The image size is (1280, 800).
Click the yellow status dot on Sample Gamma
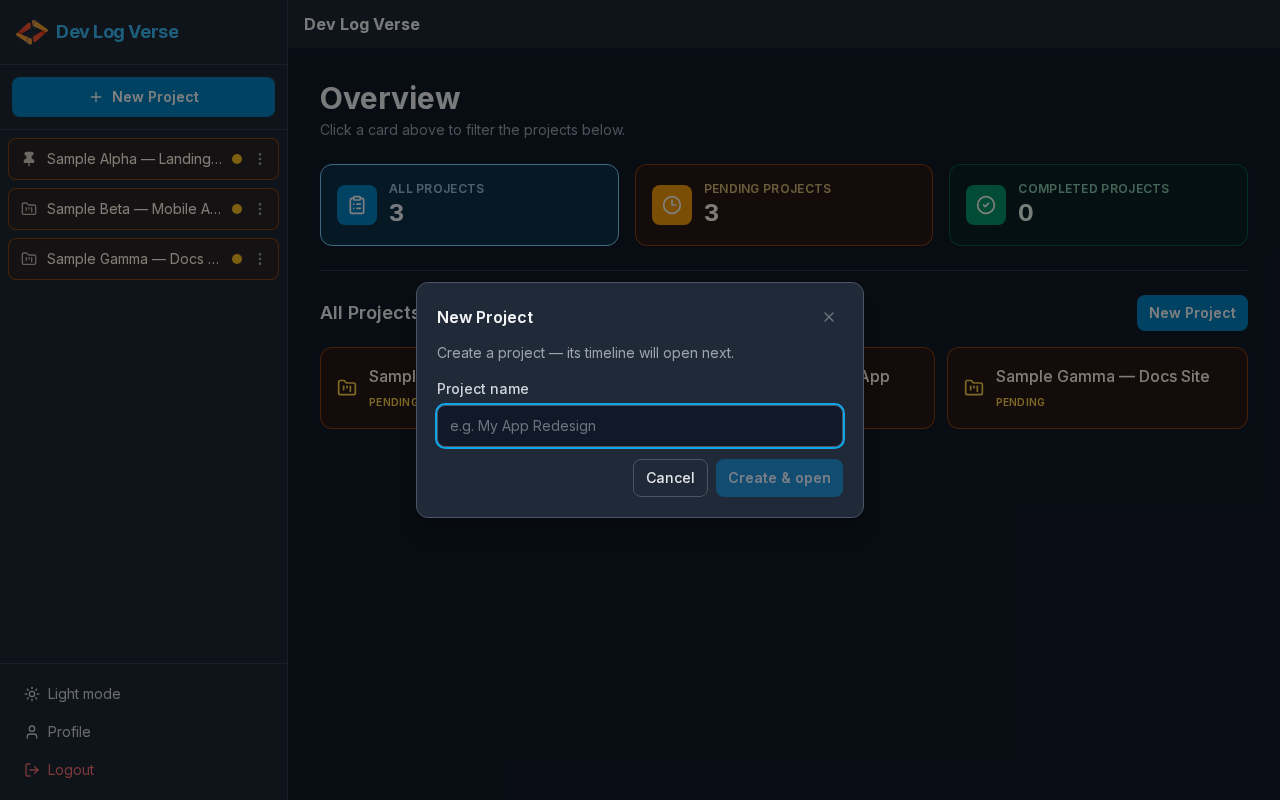pyautogui.click(x=237, y=259)
